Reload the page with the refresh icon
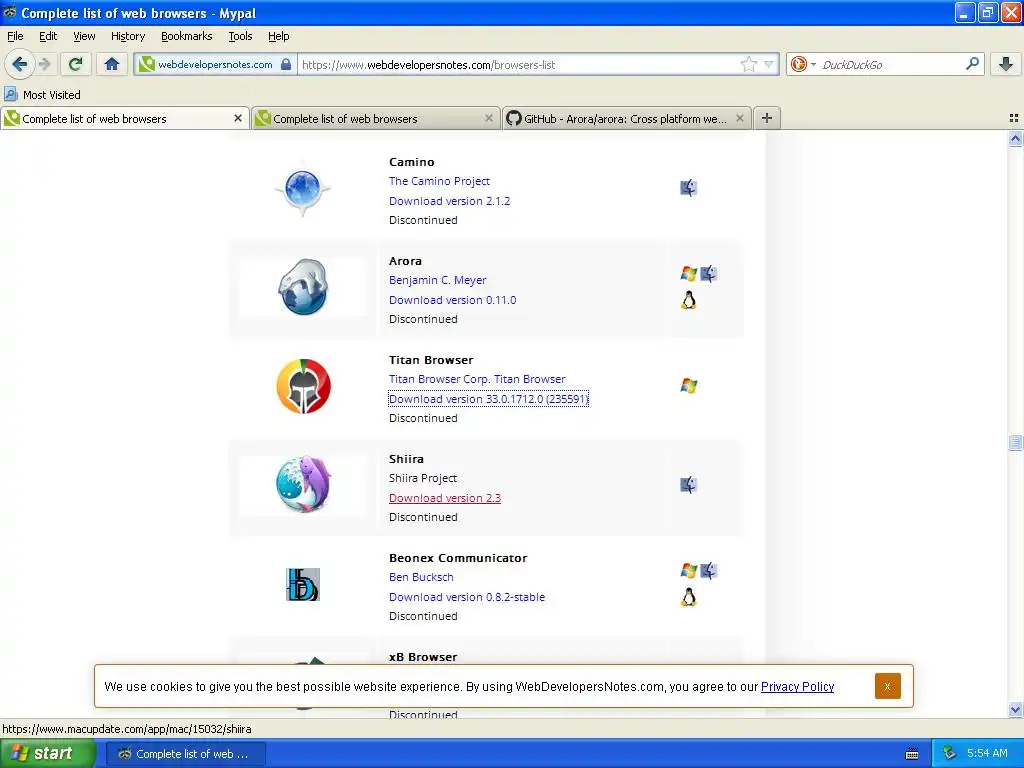1024x768 pixels. coord(75,64)
